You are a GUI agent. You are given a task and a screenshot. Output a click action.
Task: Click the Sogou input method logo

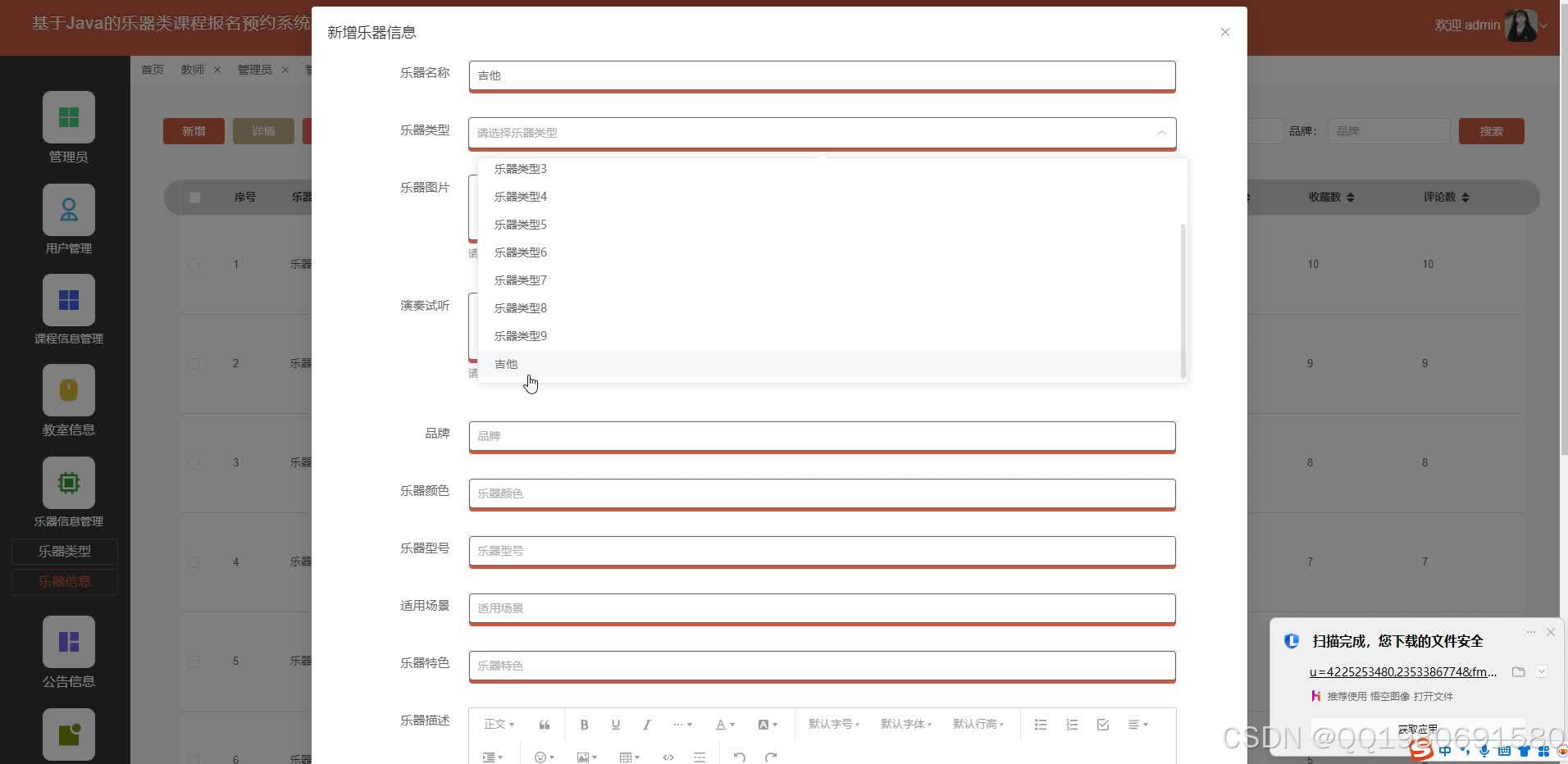1423,749
